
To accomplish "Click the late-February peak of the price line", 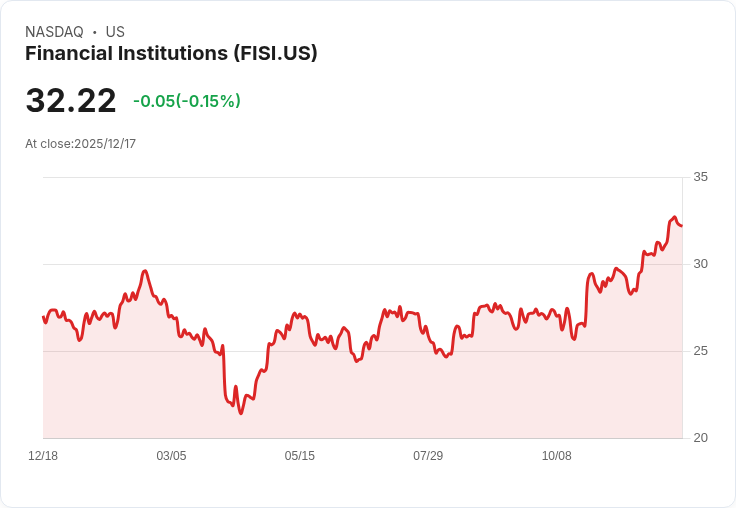I will click(145, 271).
